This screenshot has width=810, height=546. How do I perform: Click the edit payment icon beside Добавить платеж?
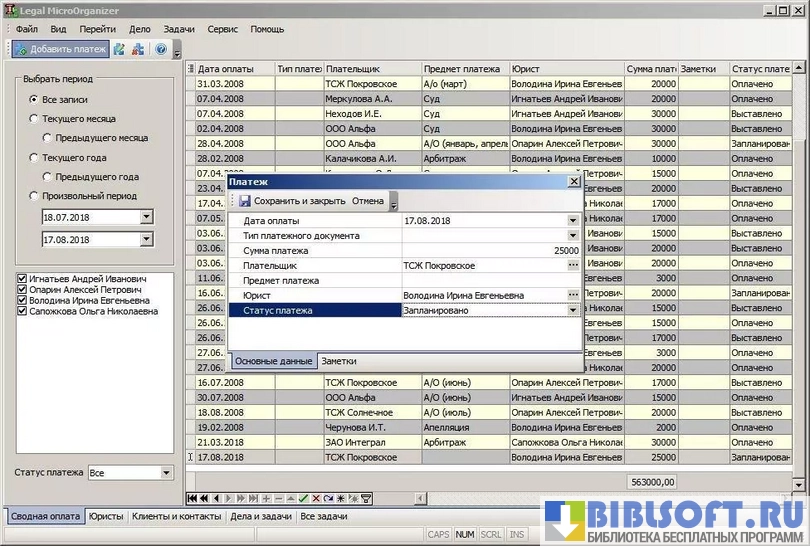click(x=119, y=49)
